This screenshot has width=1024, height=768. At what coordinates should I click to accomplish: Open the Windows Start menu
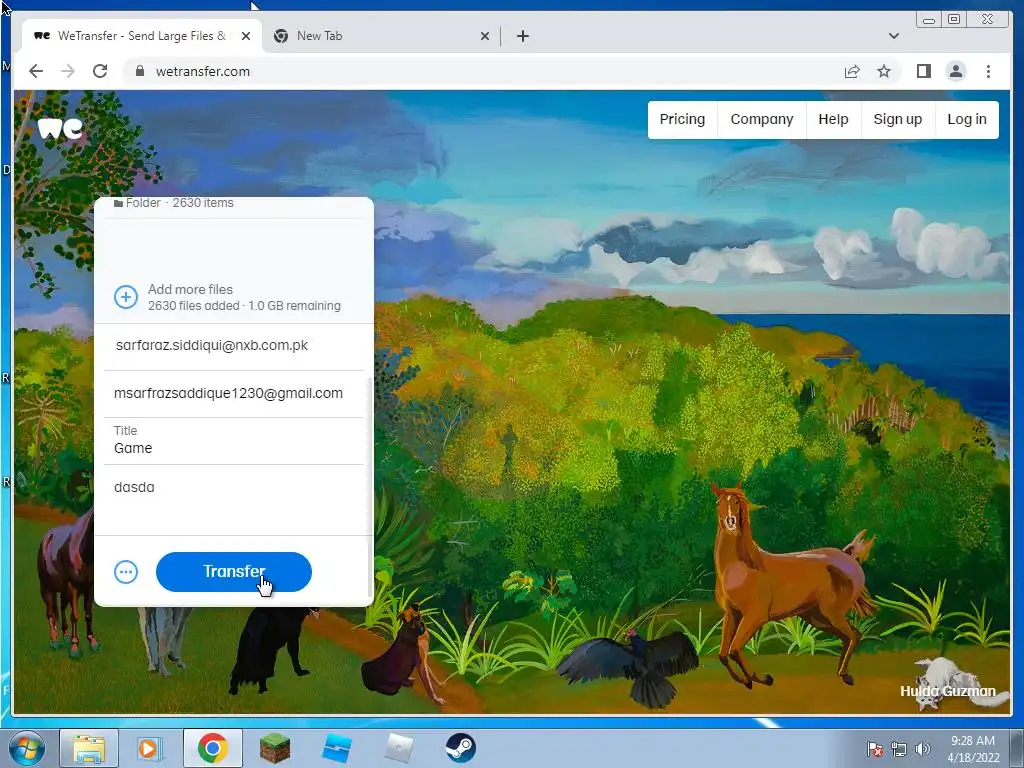click(x=25, y=748)
